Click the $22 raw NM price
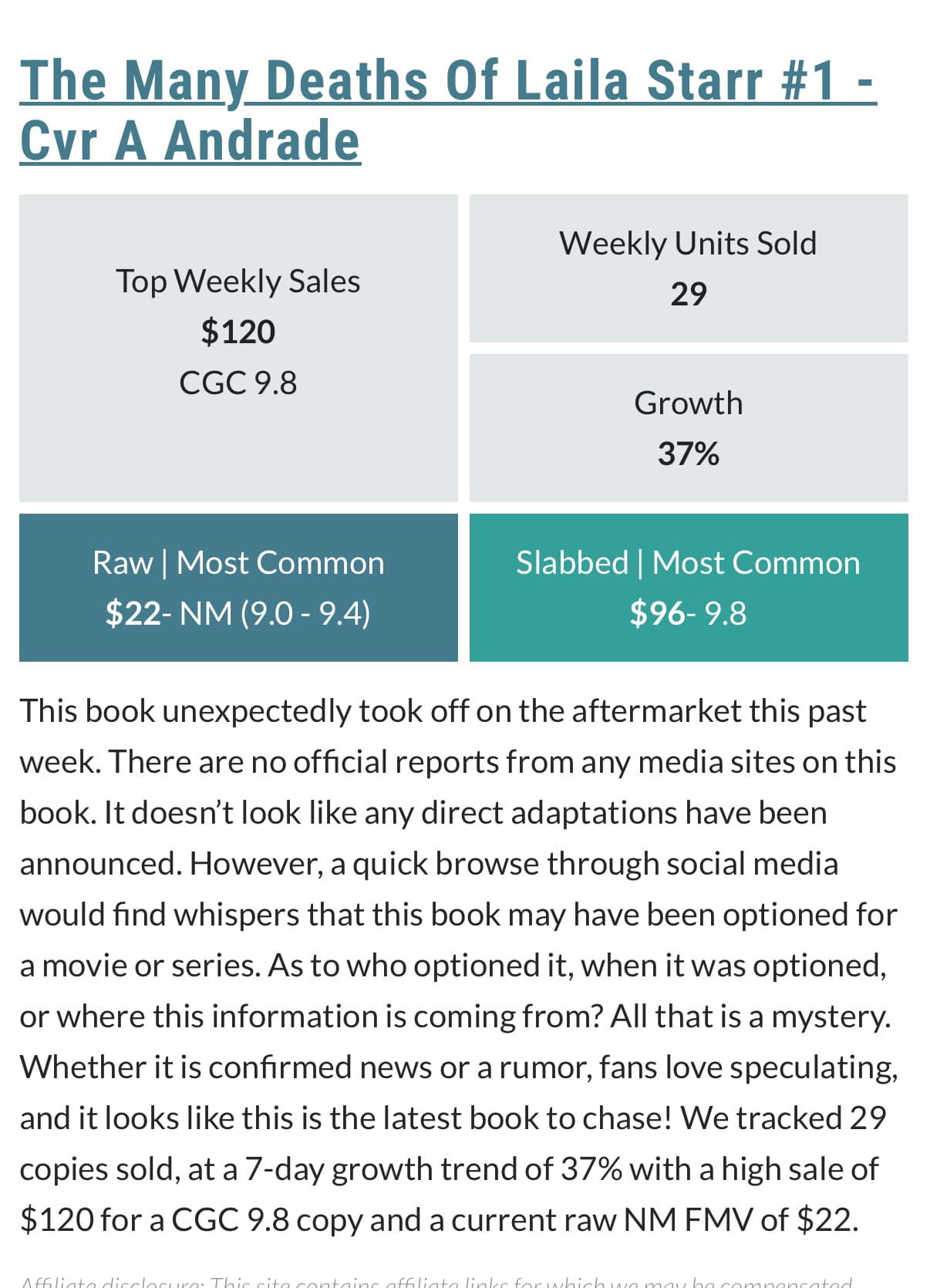 [x=133, y=614]
